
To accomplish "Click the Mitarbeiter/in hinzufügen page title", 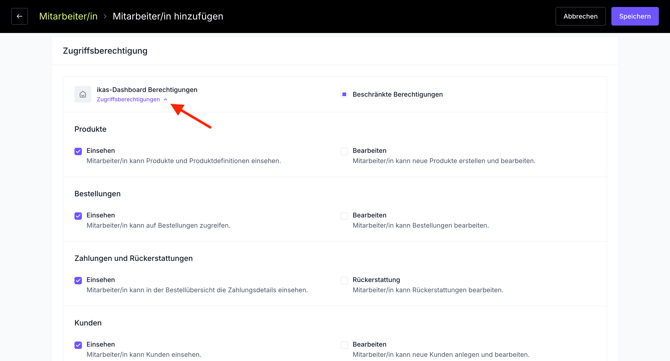I will (168, 17).
